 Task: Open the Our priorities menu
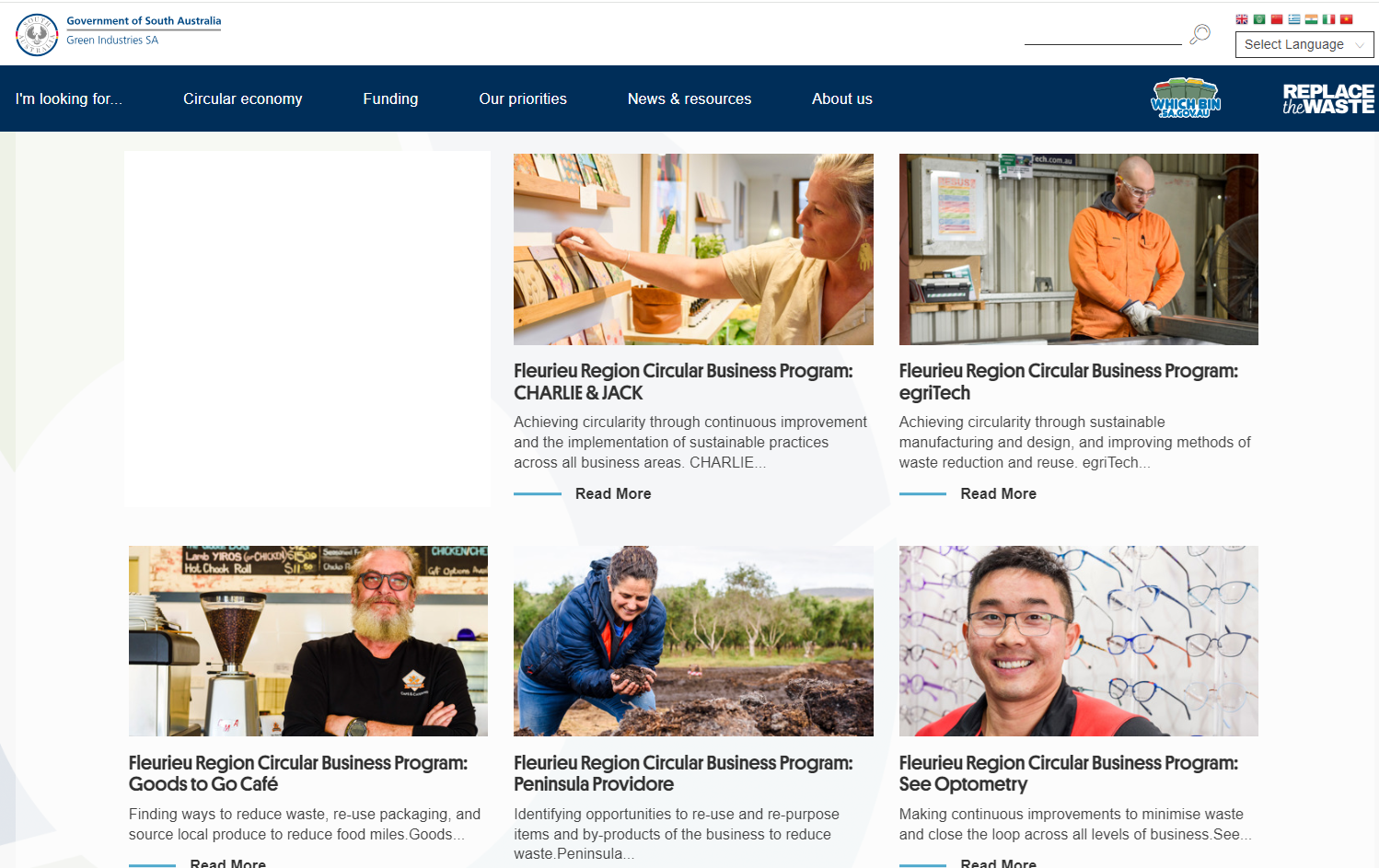pos(523,98)
